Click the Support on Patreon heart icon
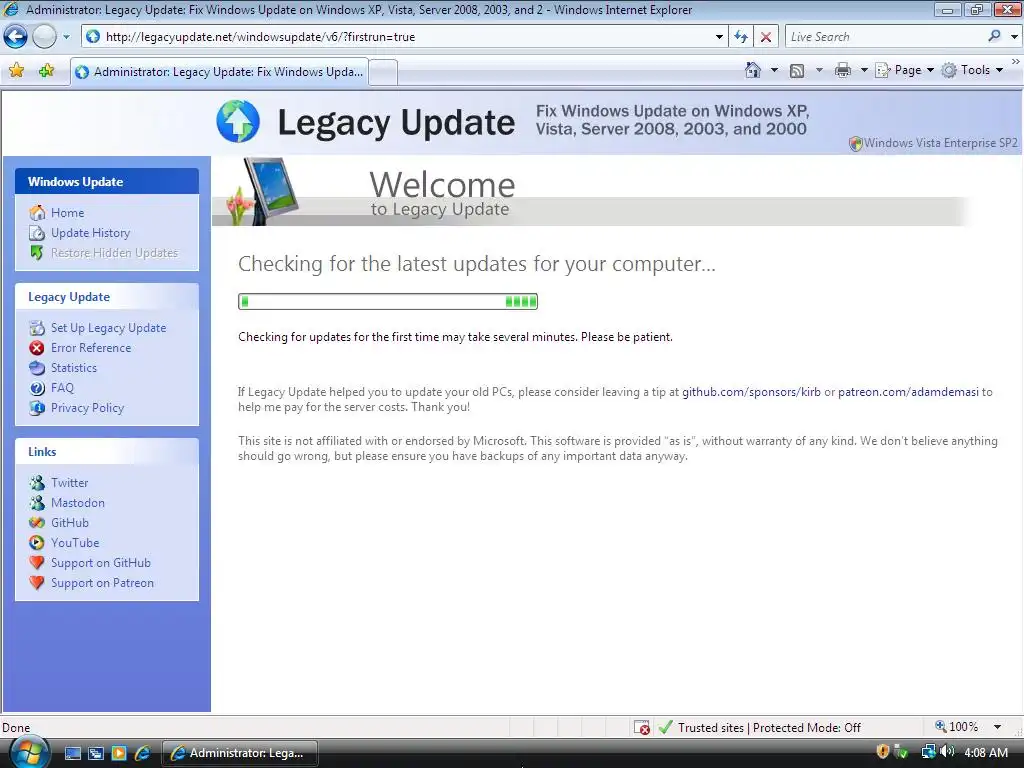 (x=37, y=583)
